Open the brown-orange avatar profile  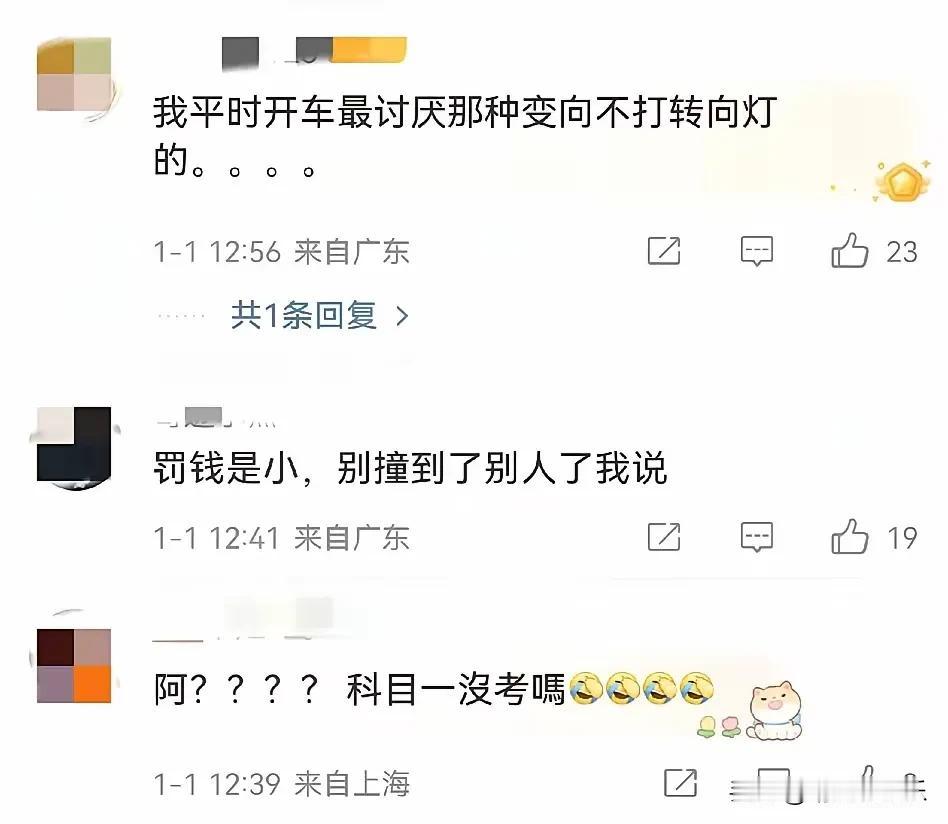(x=74, y=666)
